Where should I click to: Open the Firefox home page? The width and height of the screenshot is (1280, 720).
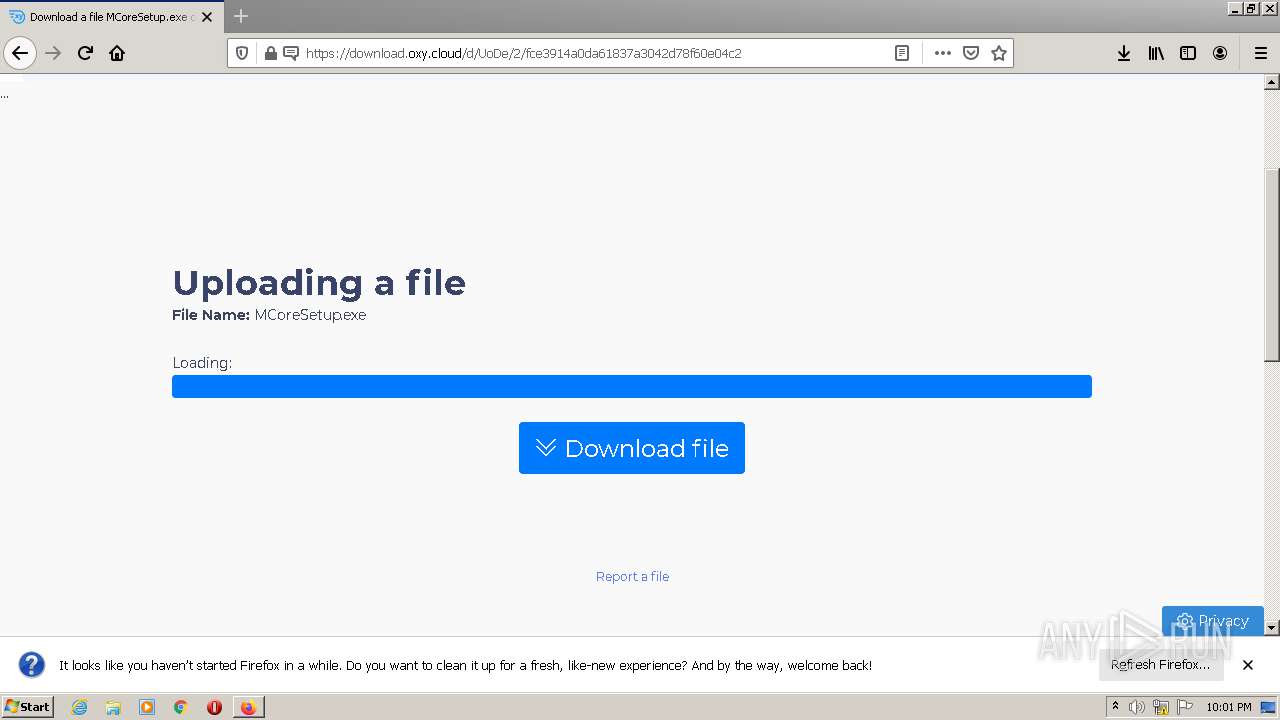click(117, 53)
